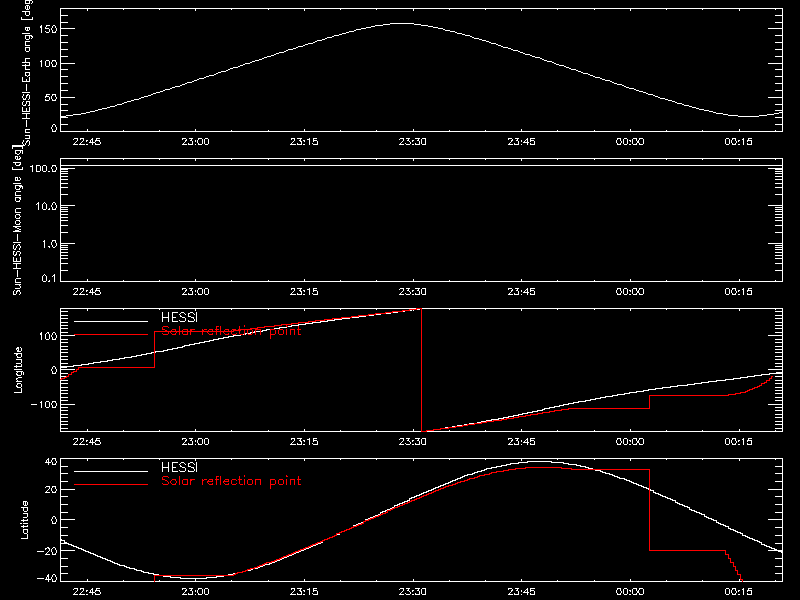Click the 100.0 tick on Moon angle axis

tap(43, 168)
